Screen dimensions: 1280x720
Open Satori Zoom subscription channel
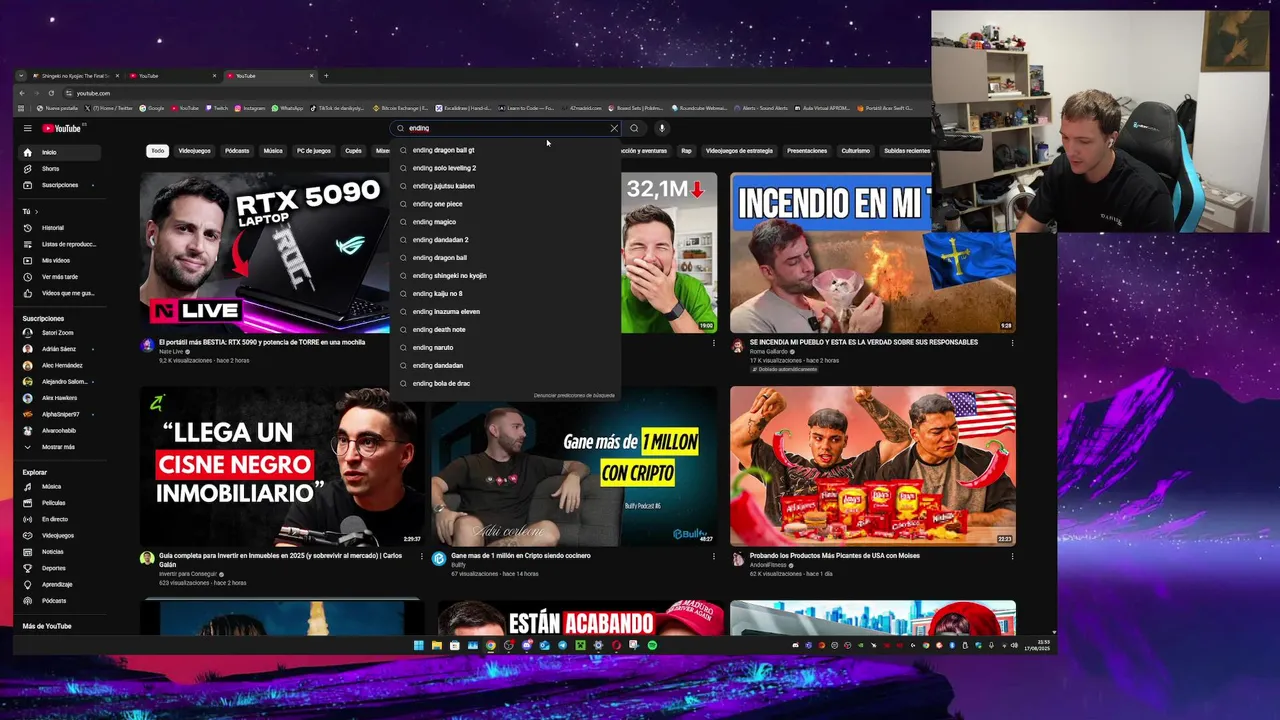pos(60,333)
